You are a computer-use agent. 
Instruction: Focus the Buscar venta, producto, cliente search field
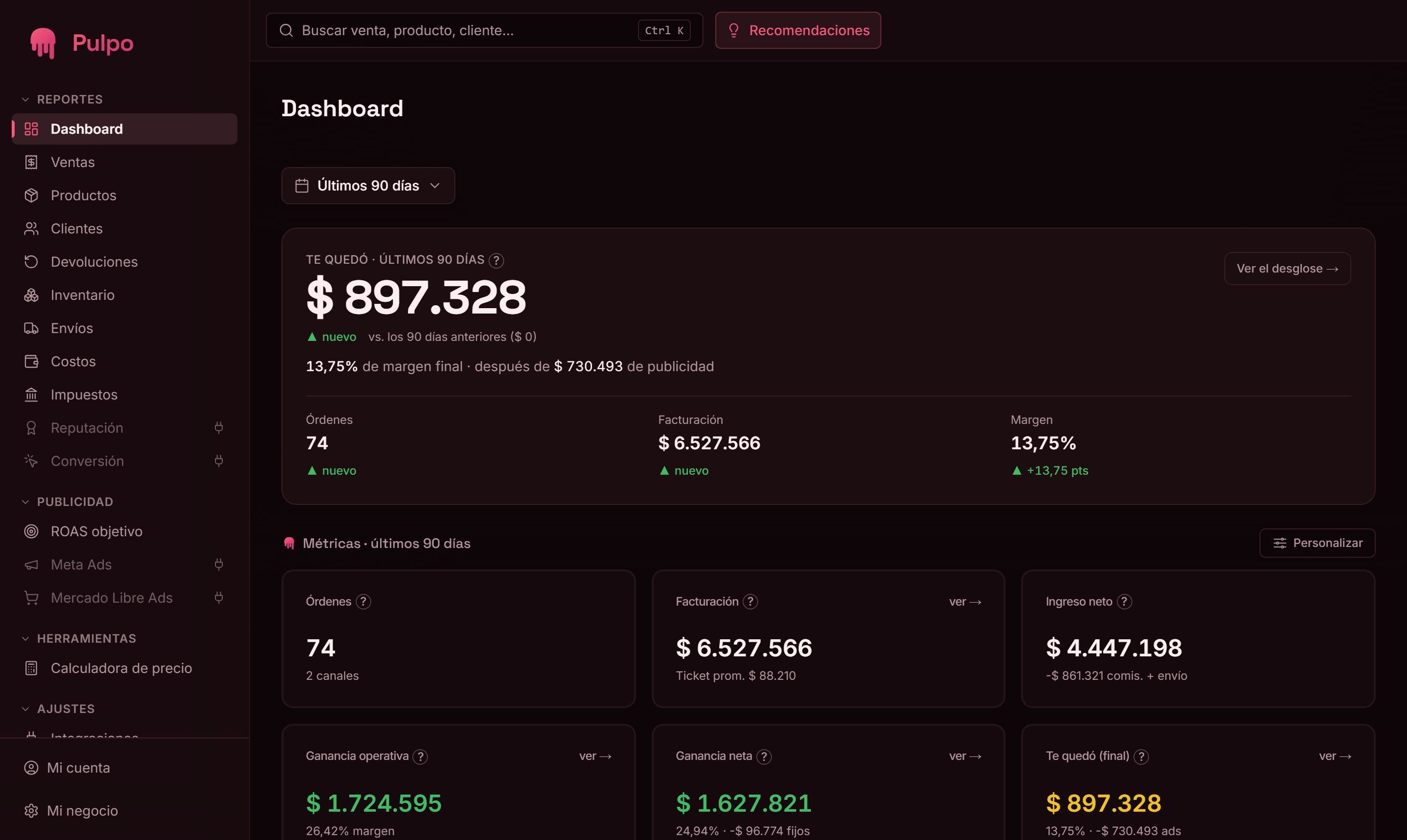(484, 30)
